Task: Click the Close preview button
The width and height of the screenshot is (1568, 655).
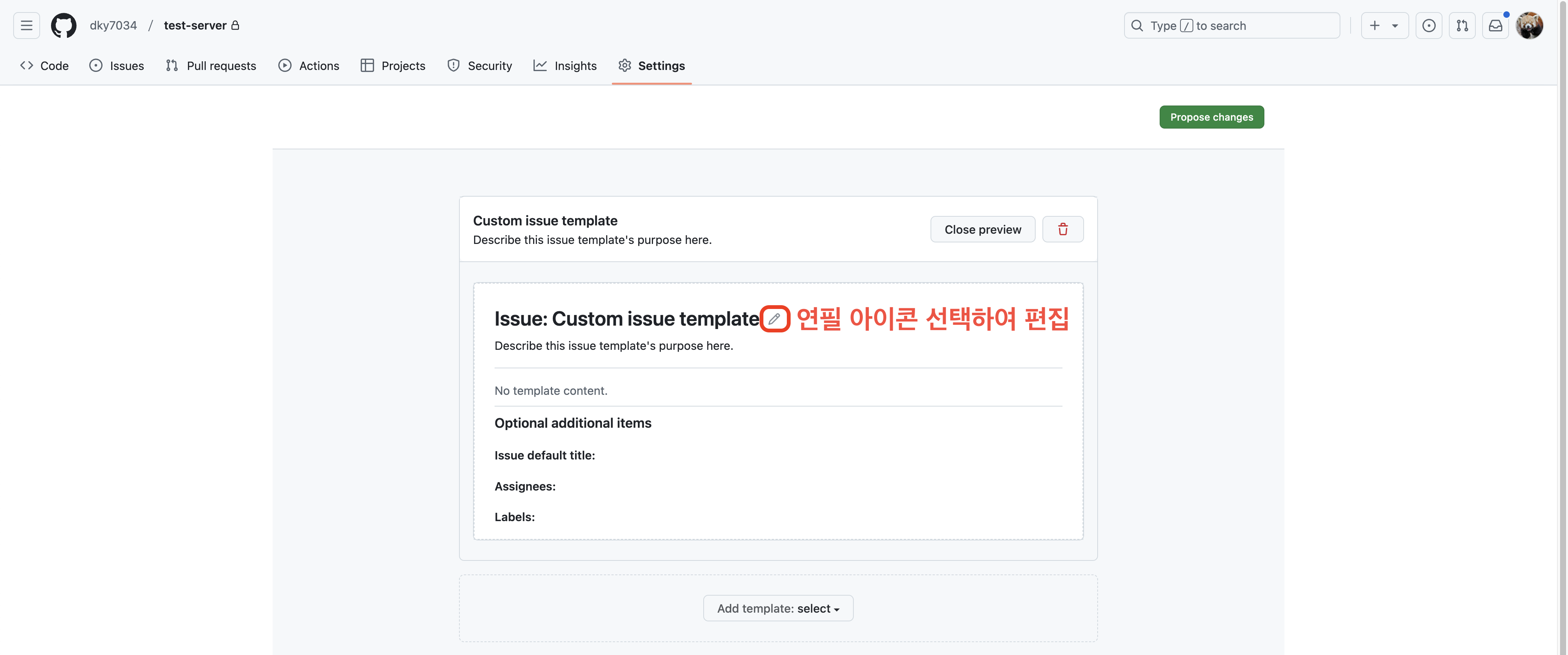Action: [982, 230]
